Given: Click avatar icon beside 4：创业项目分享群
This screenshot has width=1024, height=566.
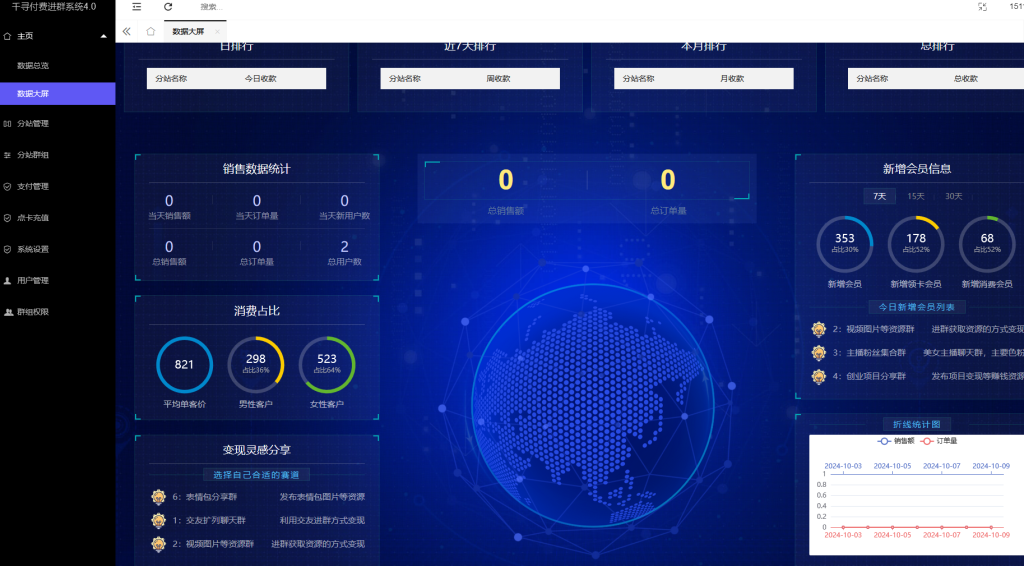Looking at the screenshot, I should tap(818, 376).
